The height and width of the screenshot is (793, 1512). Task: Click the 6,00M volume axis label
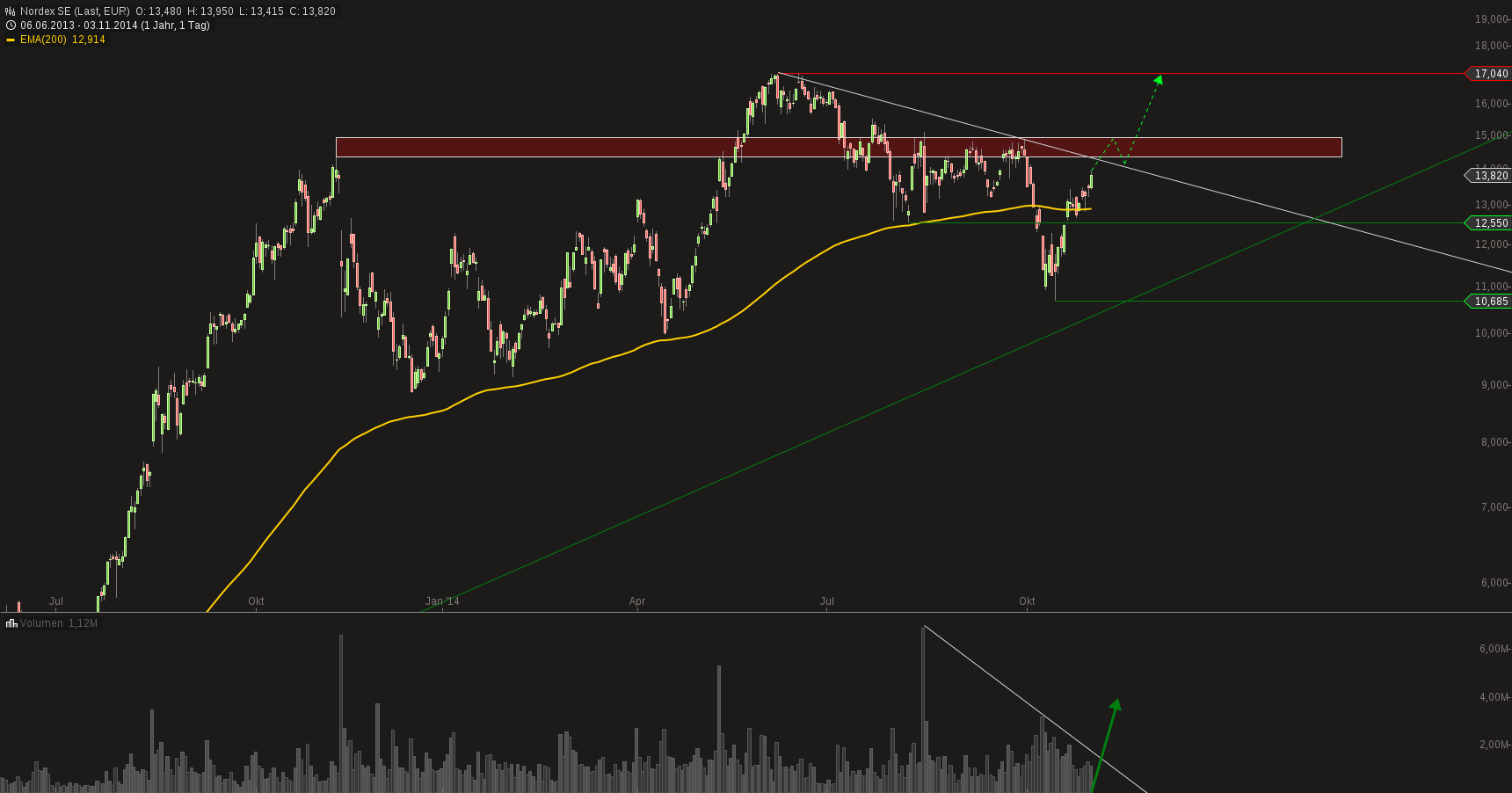(1494, 649)
